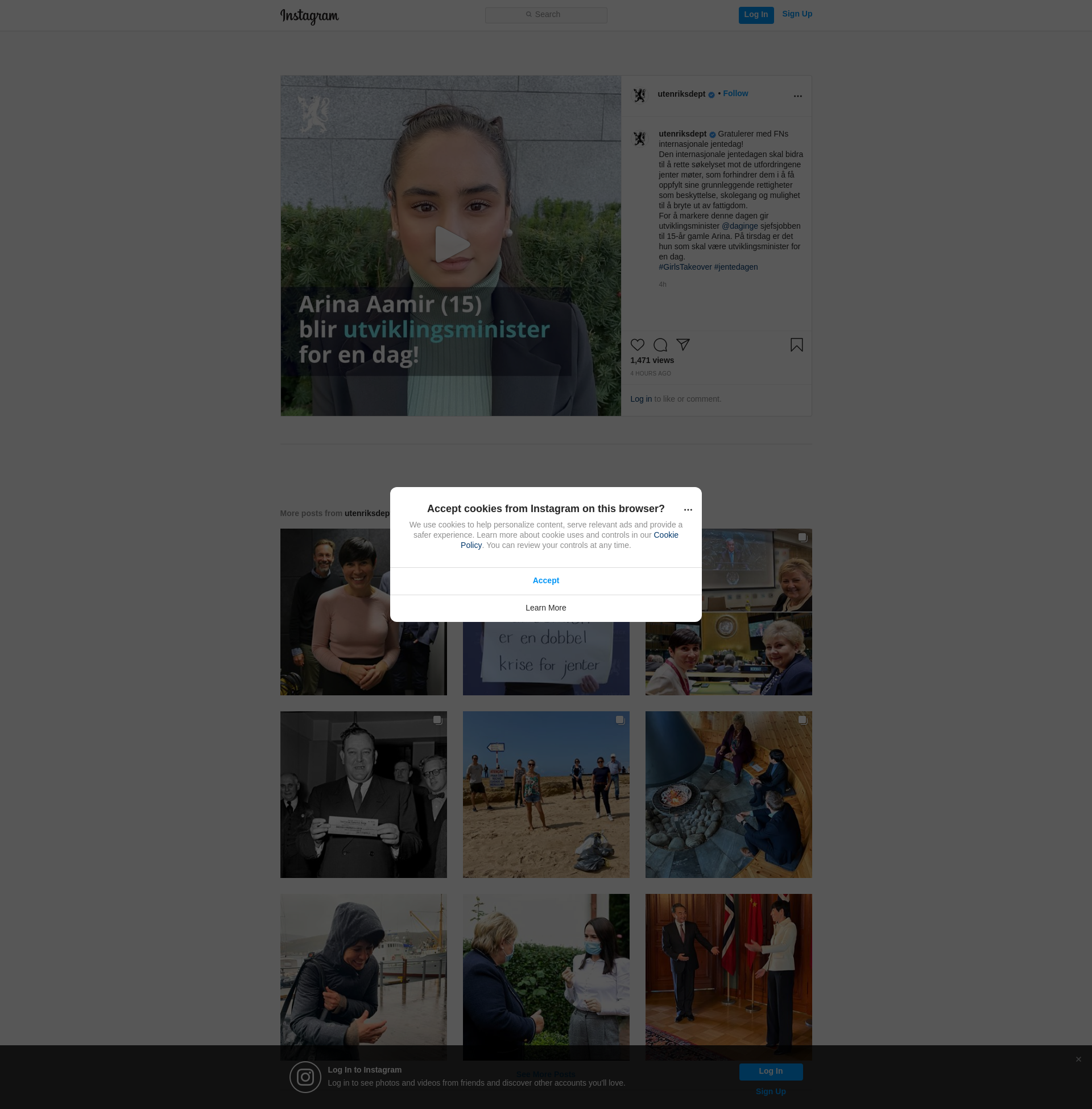This screenshot has width=1092, height=1109.
Task: Click the share paper plane icon
Action: coord(682,344)
